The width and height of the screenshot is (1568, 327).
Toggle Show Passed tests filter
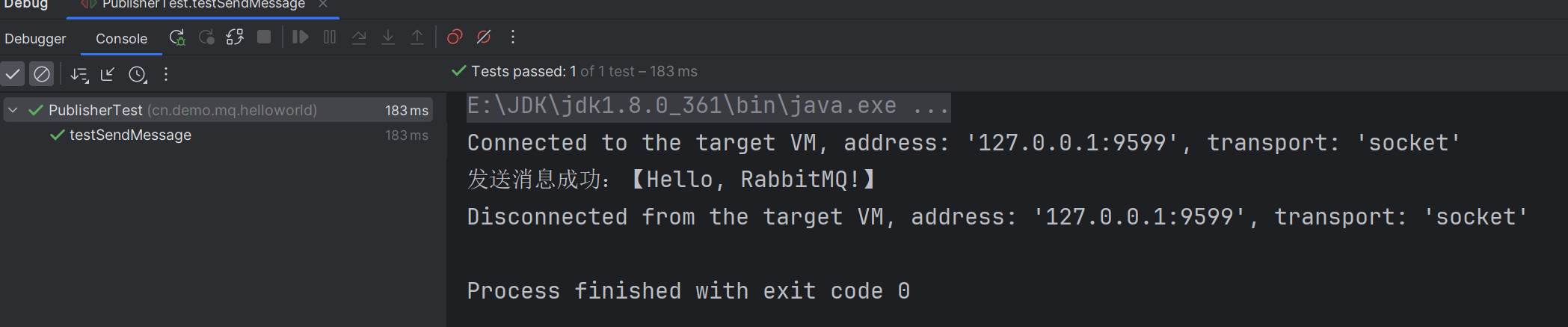pos(13,74)
